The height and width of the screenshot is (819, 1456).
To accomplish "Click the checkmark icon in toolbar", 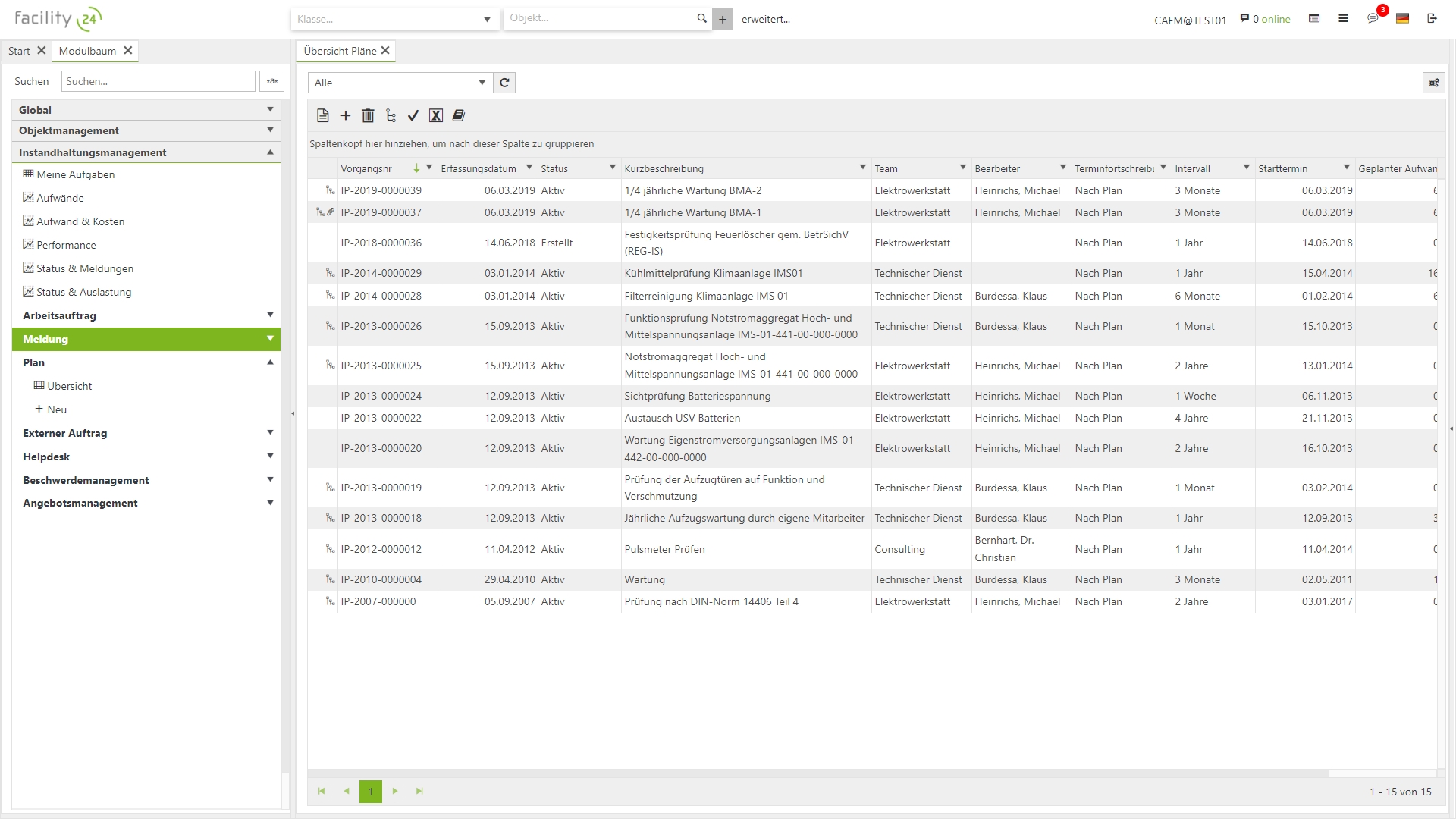I will pos(413,115).
